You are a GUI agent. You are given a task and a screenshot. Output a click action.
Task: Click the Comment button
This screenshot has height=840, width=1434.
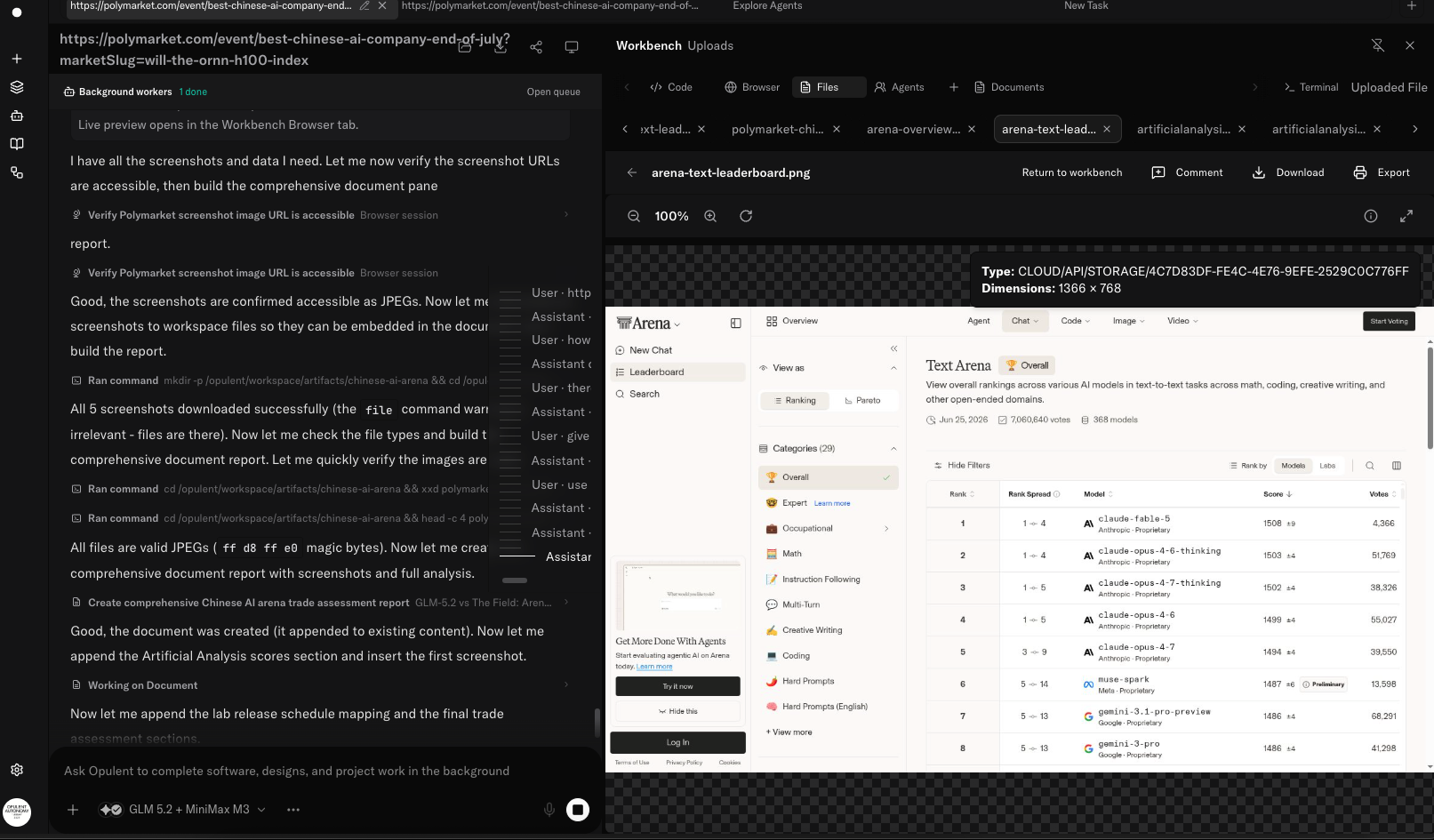[x=1188, y=172]
